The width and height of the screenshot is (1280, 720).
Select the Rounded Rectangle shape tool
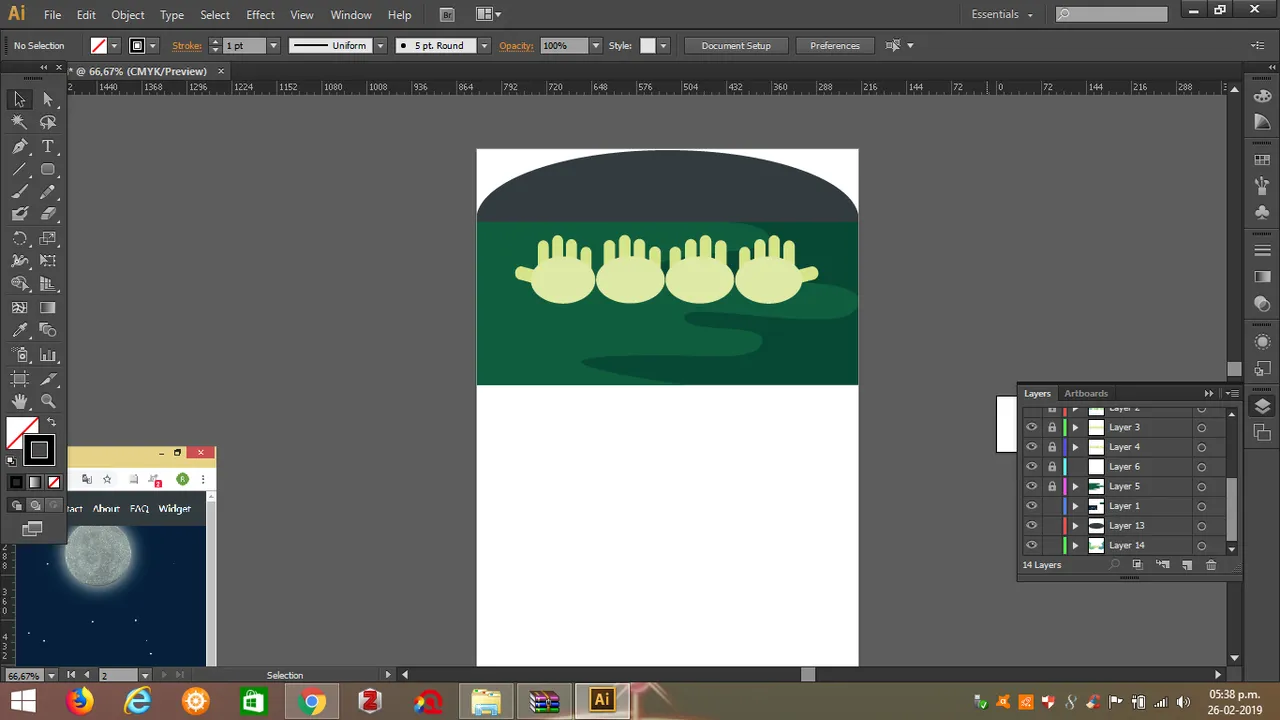pyautogui.click(x=47, y=169)
